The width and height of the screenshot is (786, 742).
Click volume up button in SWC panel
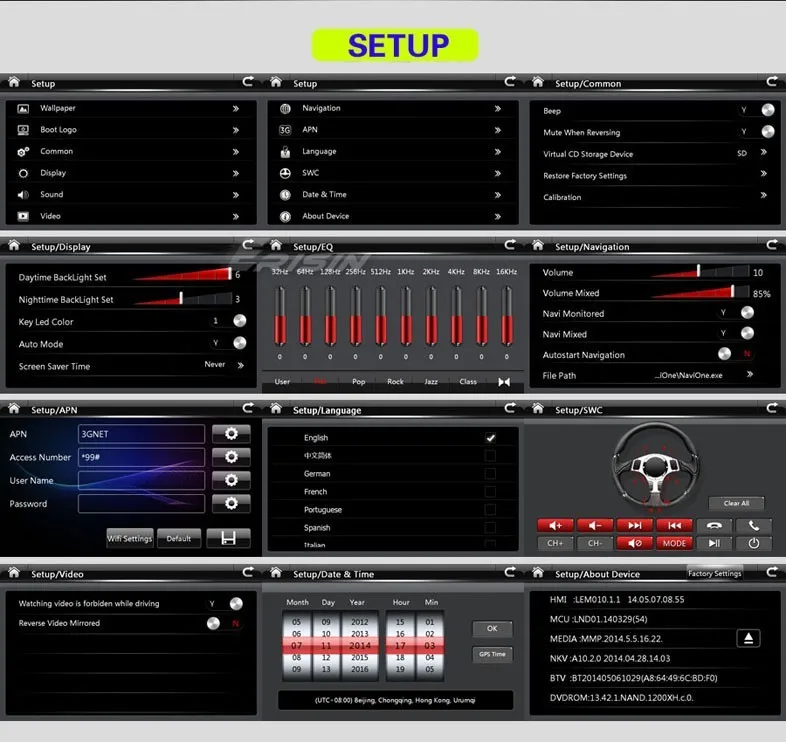tap(555, 525)
